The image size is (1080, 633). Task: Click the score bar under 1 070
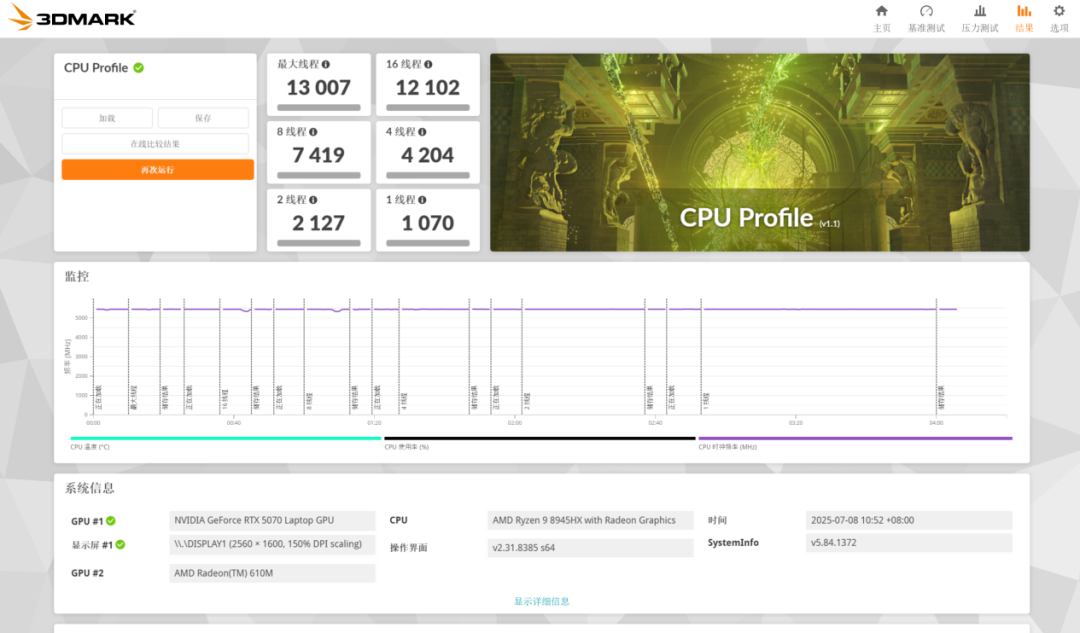tap(428, 243)
